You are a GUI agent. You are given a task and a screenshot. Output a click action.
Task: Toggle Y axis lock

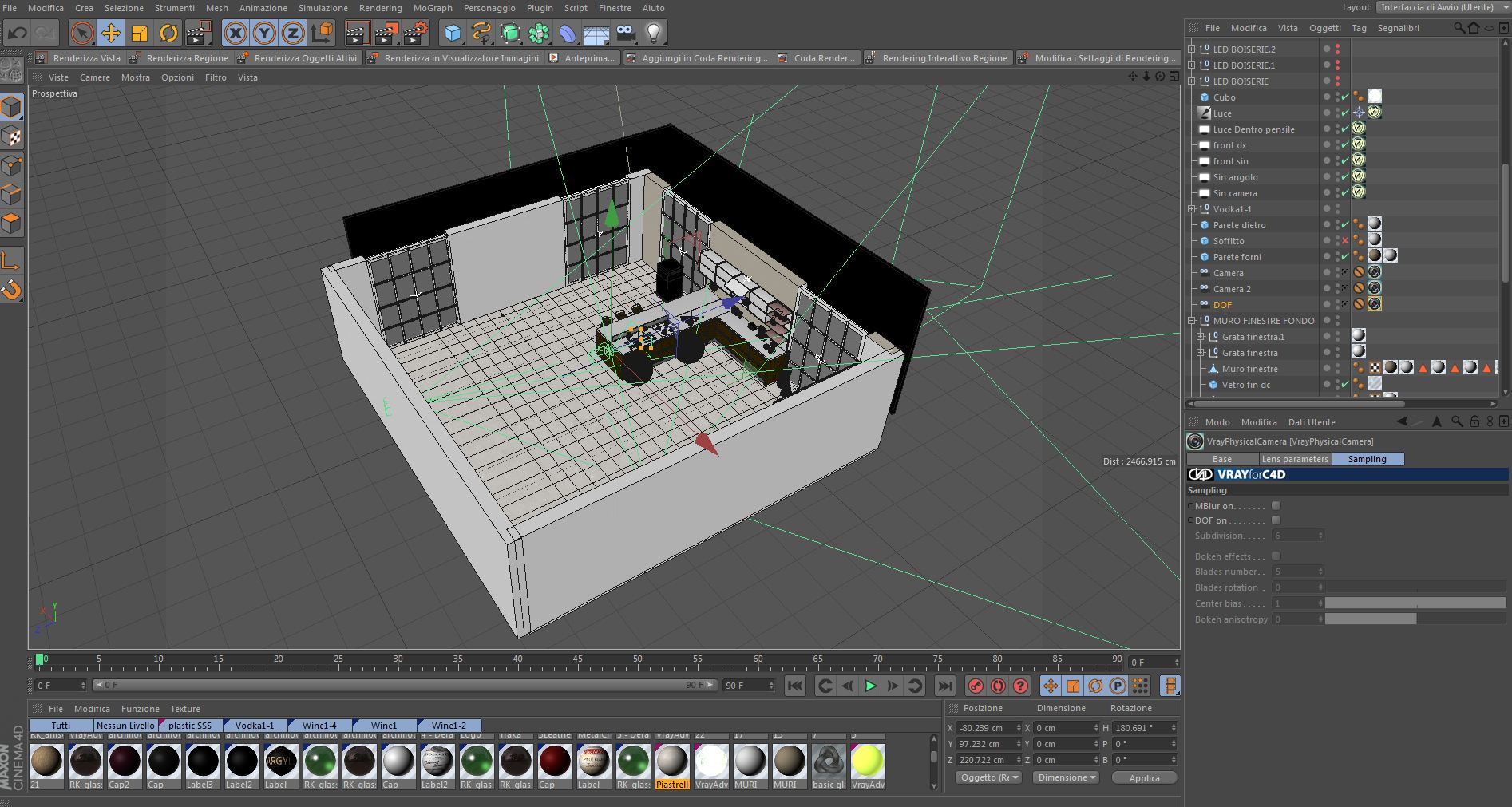263,33
